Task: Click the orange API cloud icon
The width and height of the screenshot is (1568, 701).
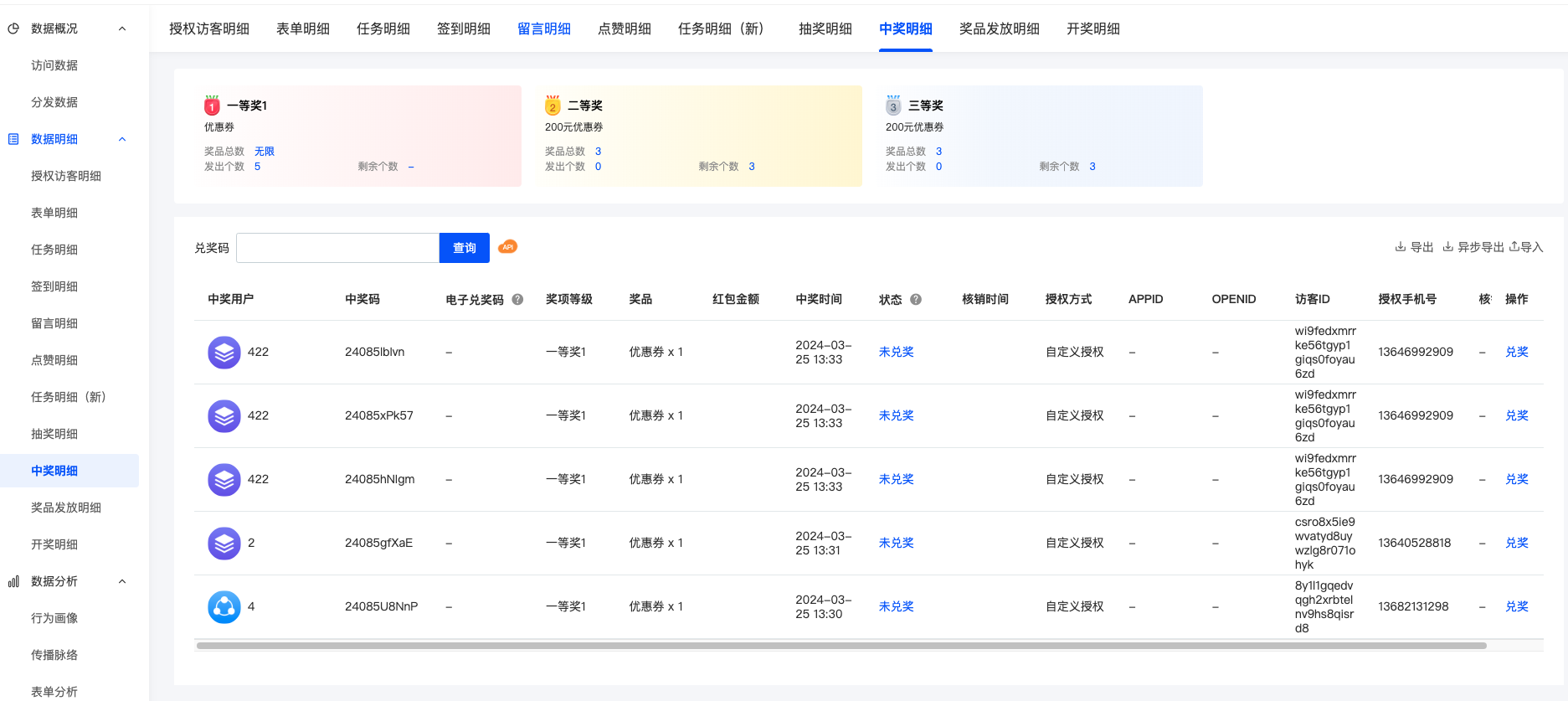Action: coord(507,247)
